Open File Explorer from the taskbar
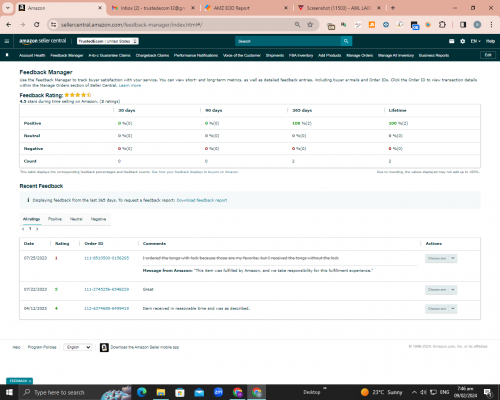The width and height of the screenshot is (500, 400). tap(161, 392)
